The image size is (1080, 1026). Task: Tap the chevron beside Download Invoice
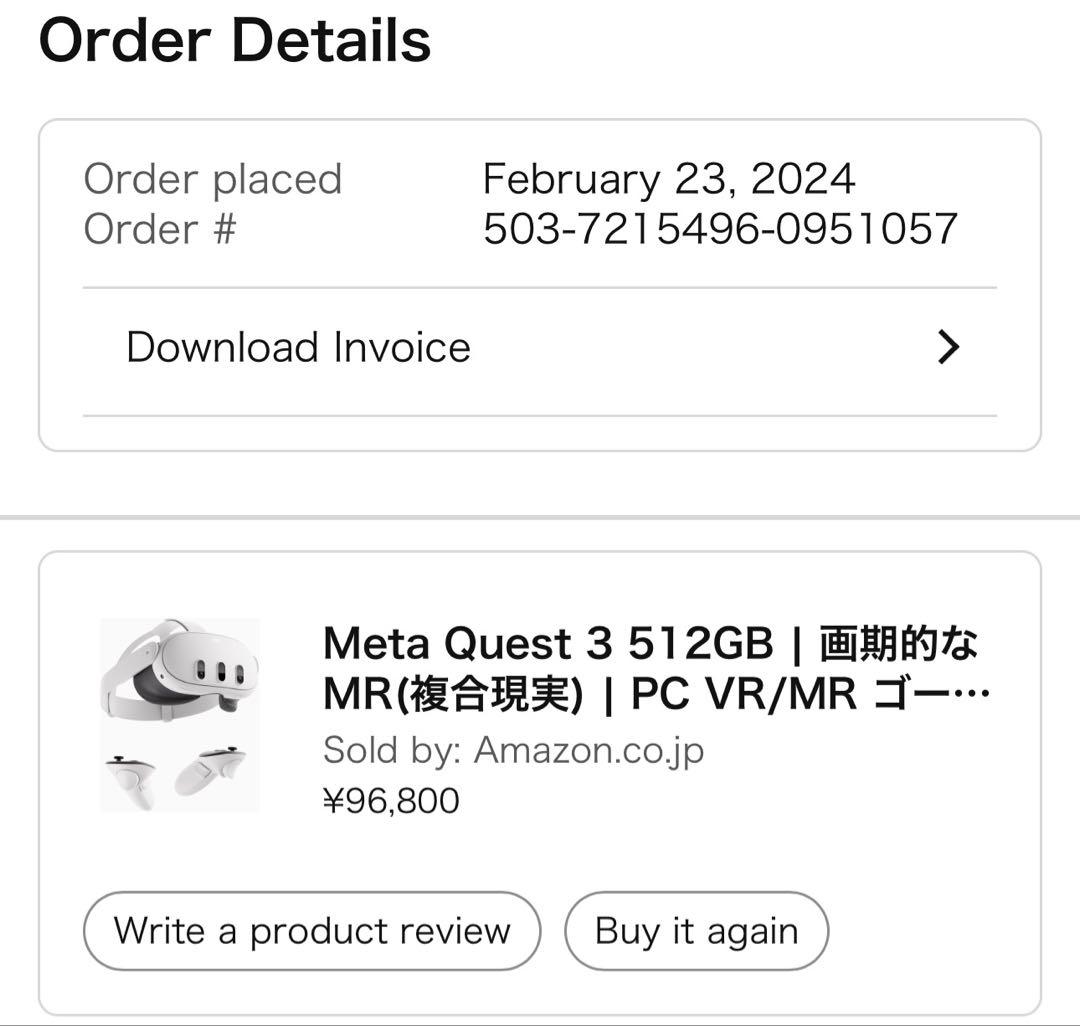[946, 347]
